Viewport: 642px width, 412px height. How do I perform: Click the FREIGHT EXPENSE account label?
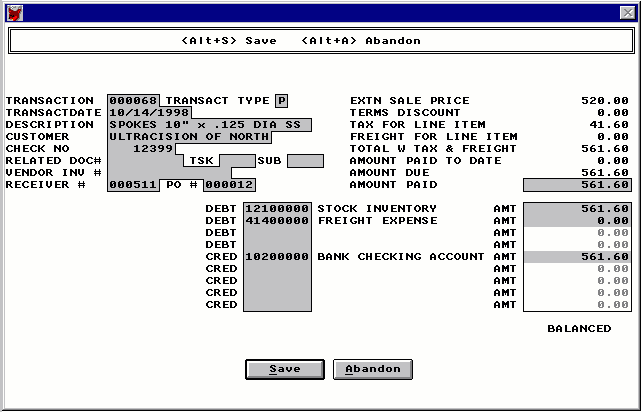(377, 221)
